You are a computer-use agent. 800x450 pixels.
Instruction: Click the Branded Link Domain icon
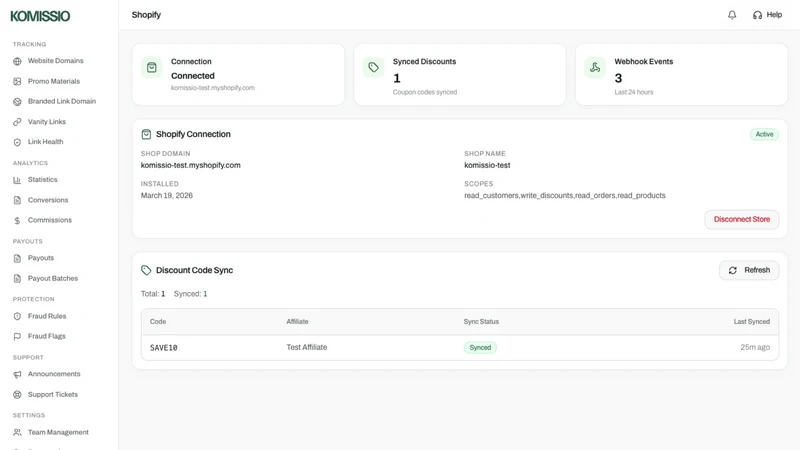tap(17, 102)
